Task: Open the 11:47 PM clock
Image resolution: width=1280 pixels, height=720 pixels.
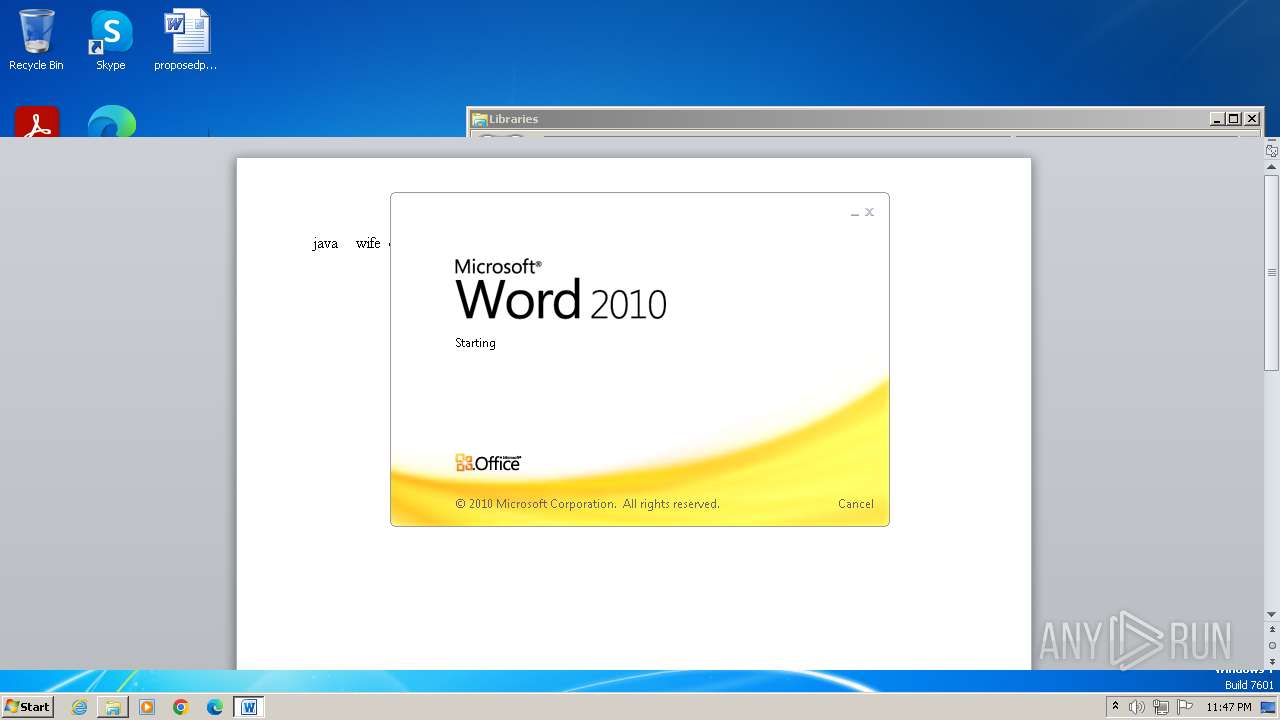Action: coord(1229,707)
